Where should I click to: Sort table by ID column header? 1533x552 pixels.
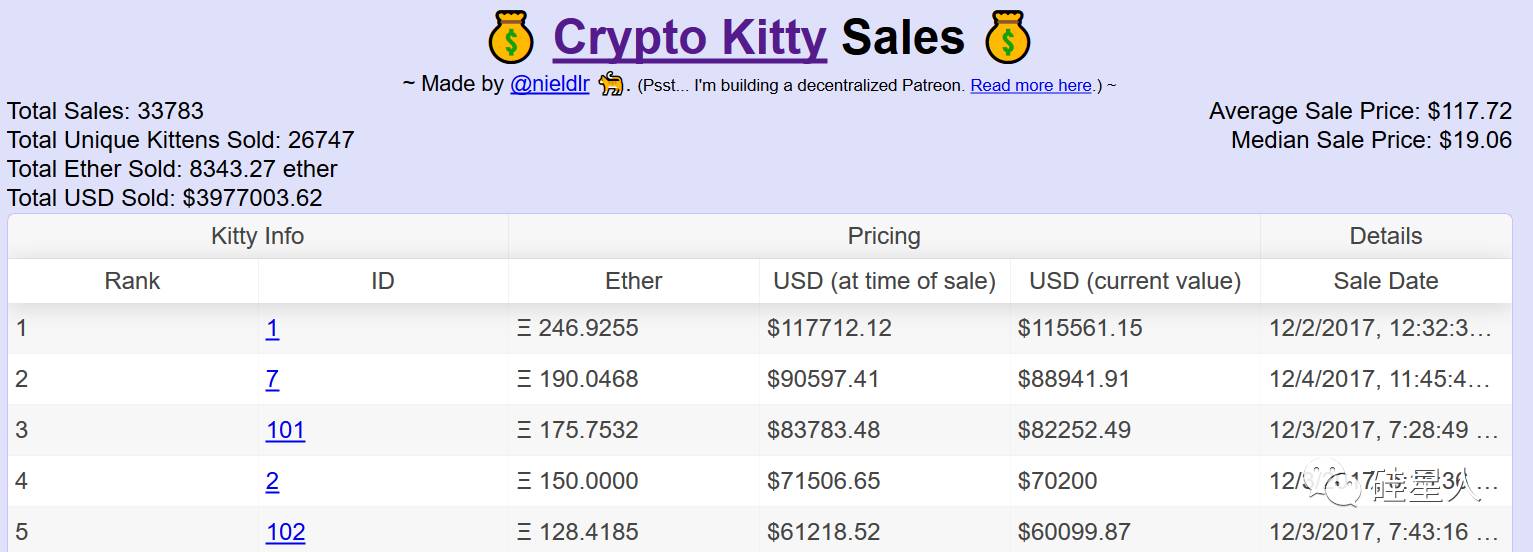pos(382,281)
